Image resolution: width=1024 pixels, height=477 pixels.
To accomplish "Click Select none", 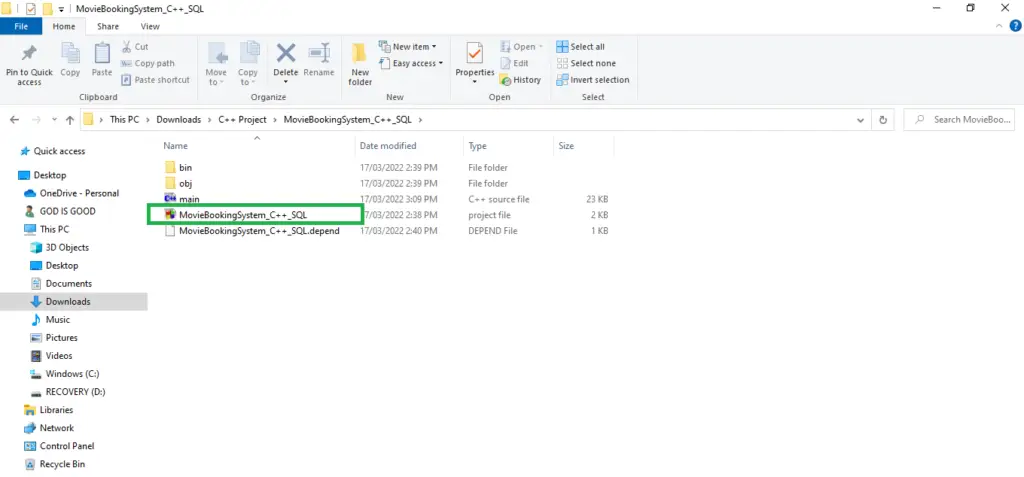I will [x=586, y=63].
